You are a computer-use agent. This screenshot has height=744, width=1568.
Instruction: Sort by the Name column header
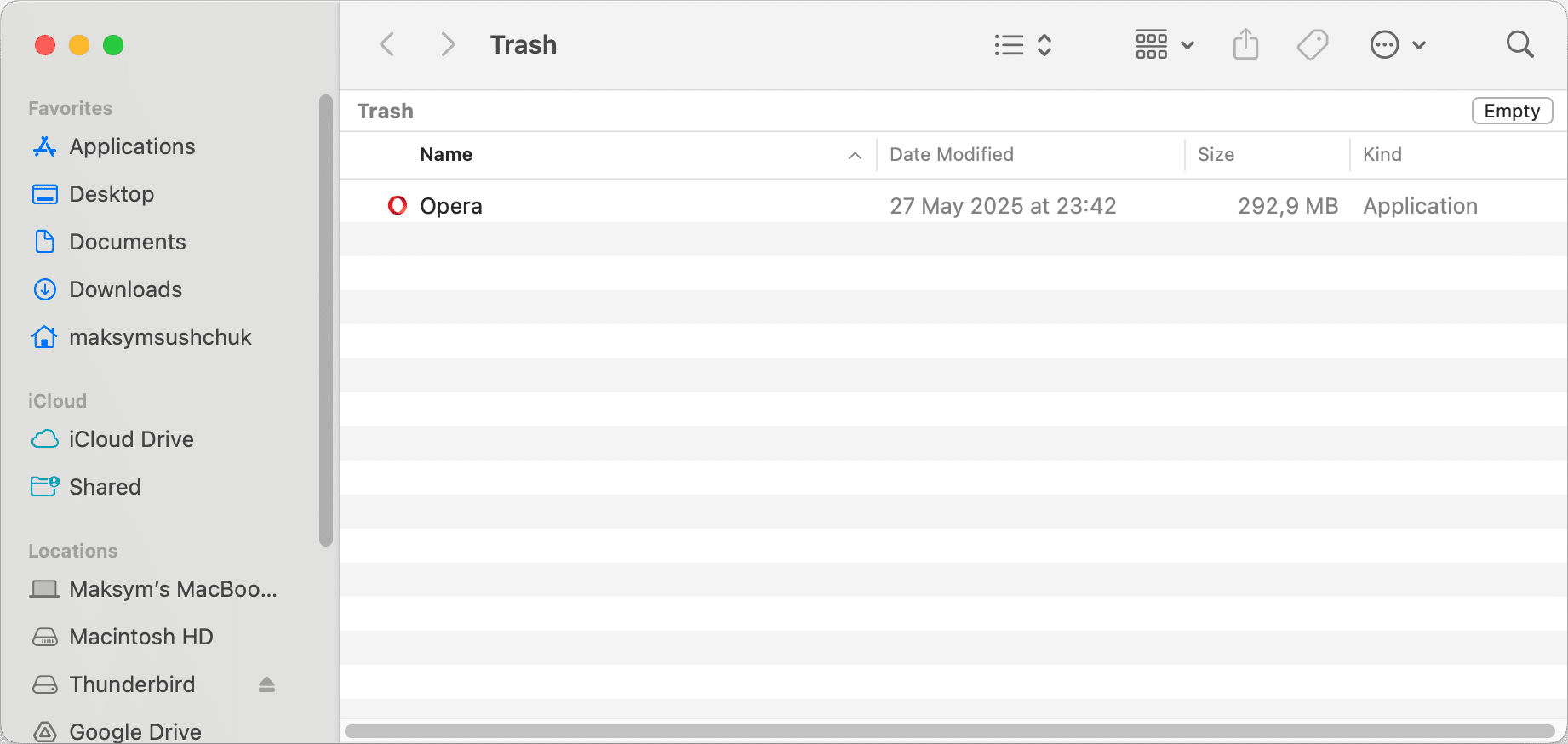tap(446, 154)
